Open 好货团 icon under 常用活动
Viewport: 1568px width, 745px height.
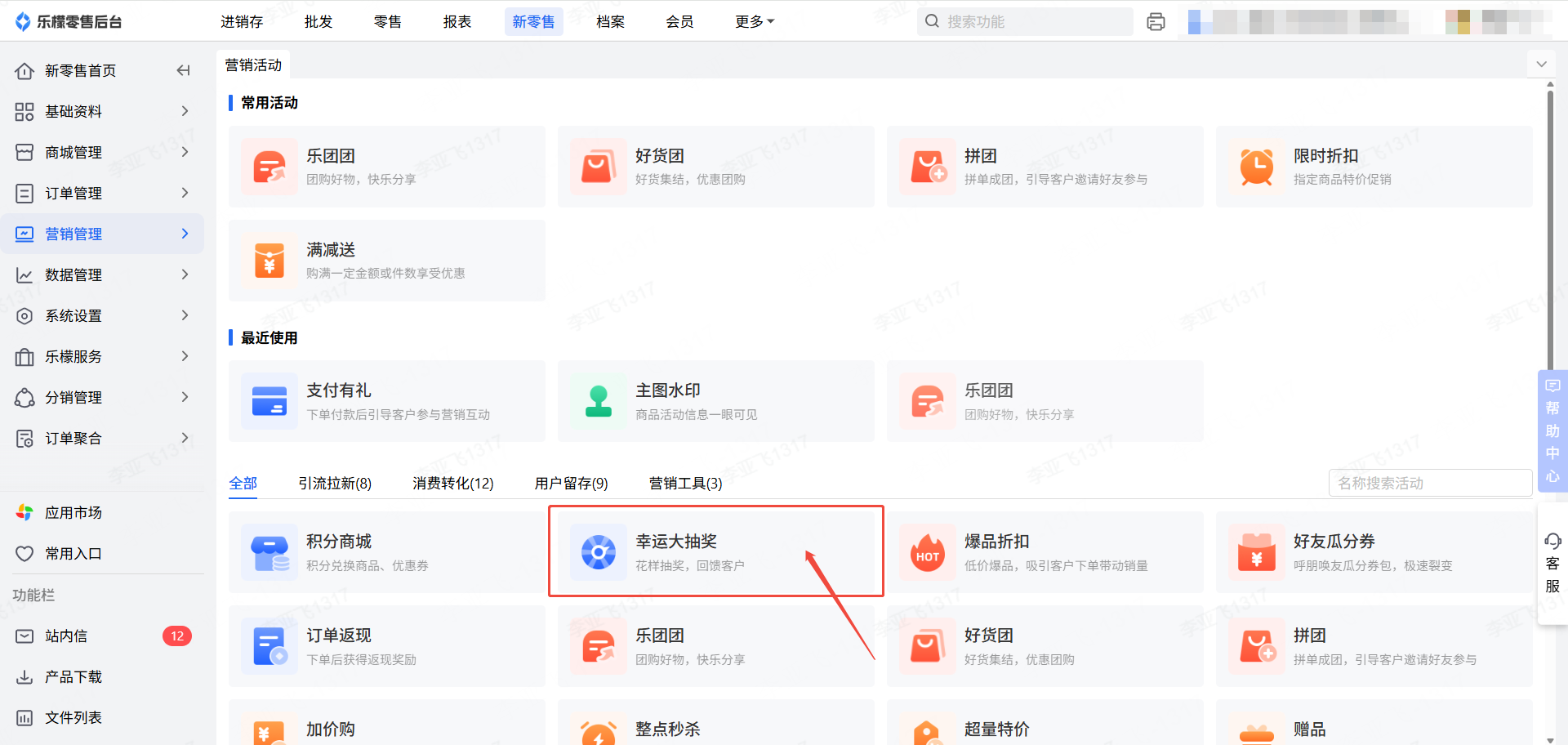click(x=599, y=167)
